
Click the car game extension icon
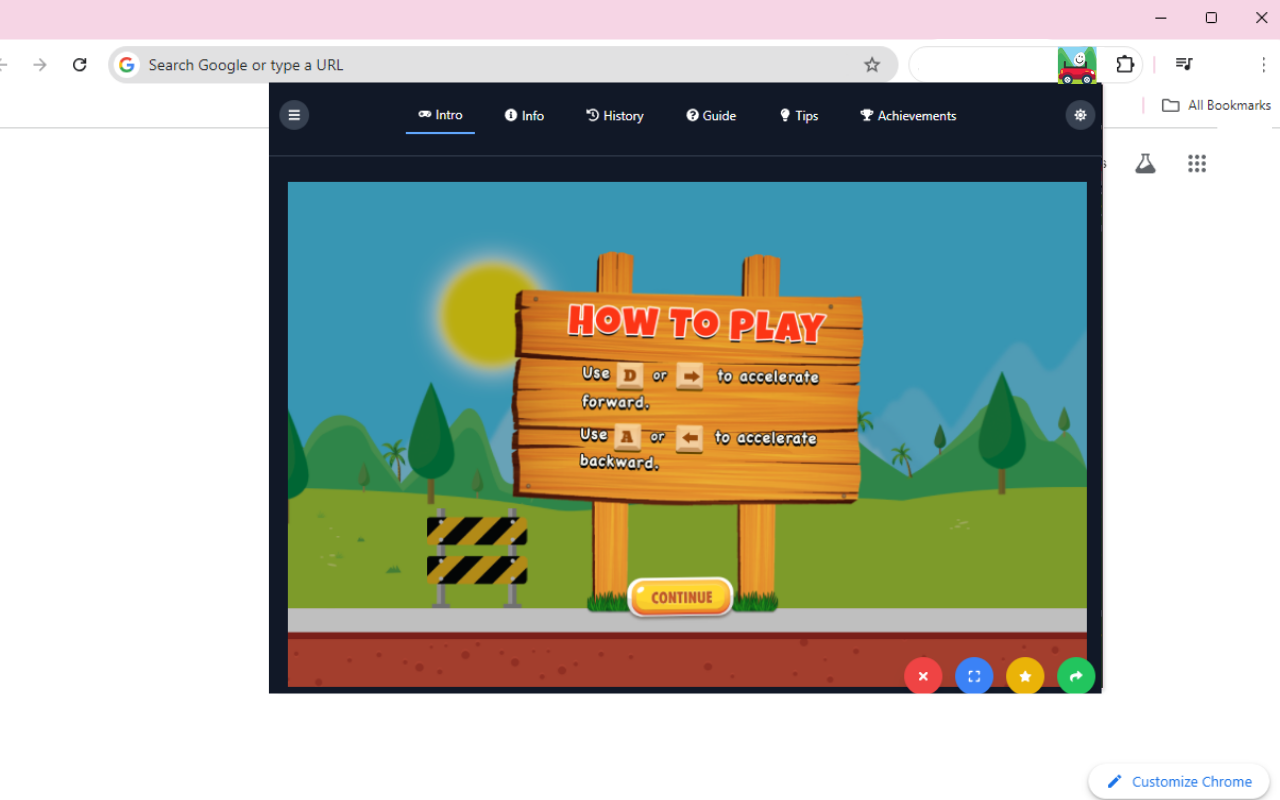(1077, 65)
